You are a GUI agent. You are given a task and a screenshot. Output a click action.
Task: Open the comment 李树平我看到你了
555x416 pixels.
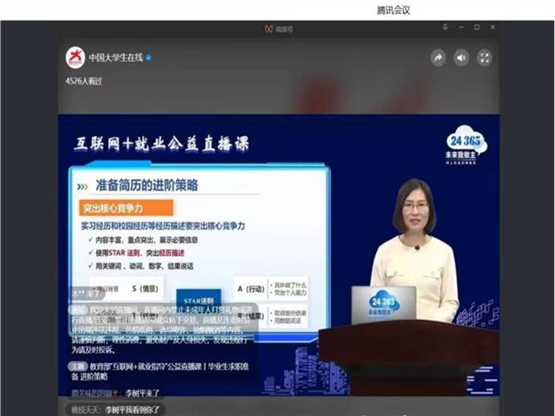[x=132, y=410]
